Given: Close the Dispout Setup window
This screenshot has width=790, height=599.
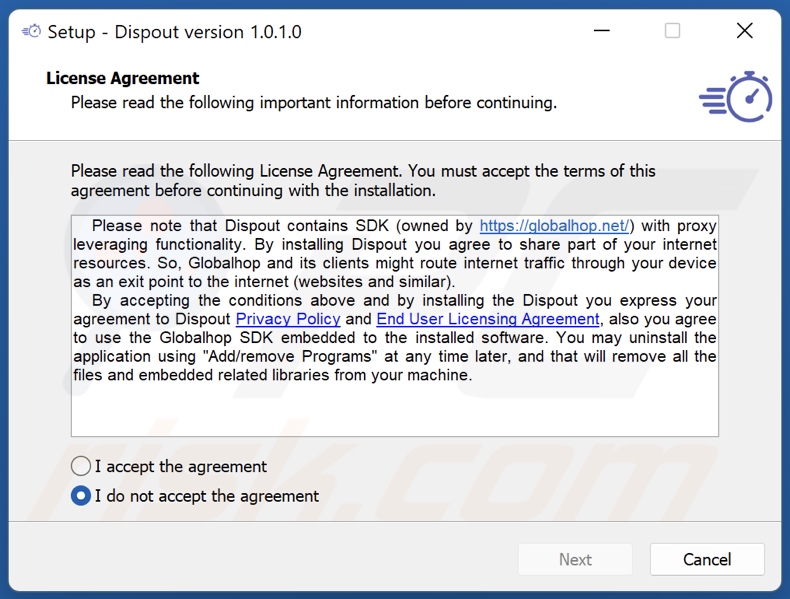Looking at the screenshot, I should [744, 31].
